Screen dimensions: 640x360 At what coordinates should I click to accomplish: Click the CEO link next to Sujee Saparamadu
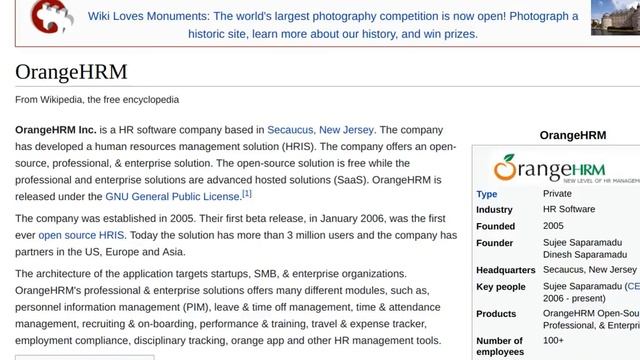(633, 286)
